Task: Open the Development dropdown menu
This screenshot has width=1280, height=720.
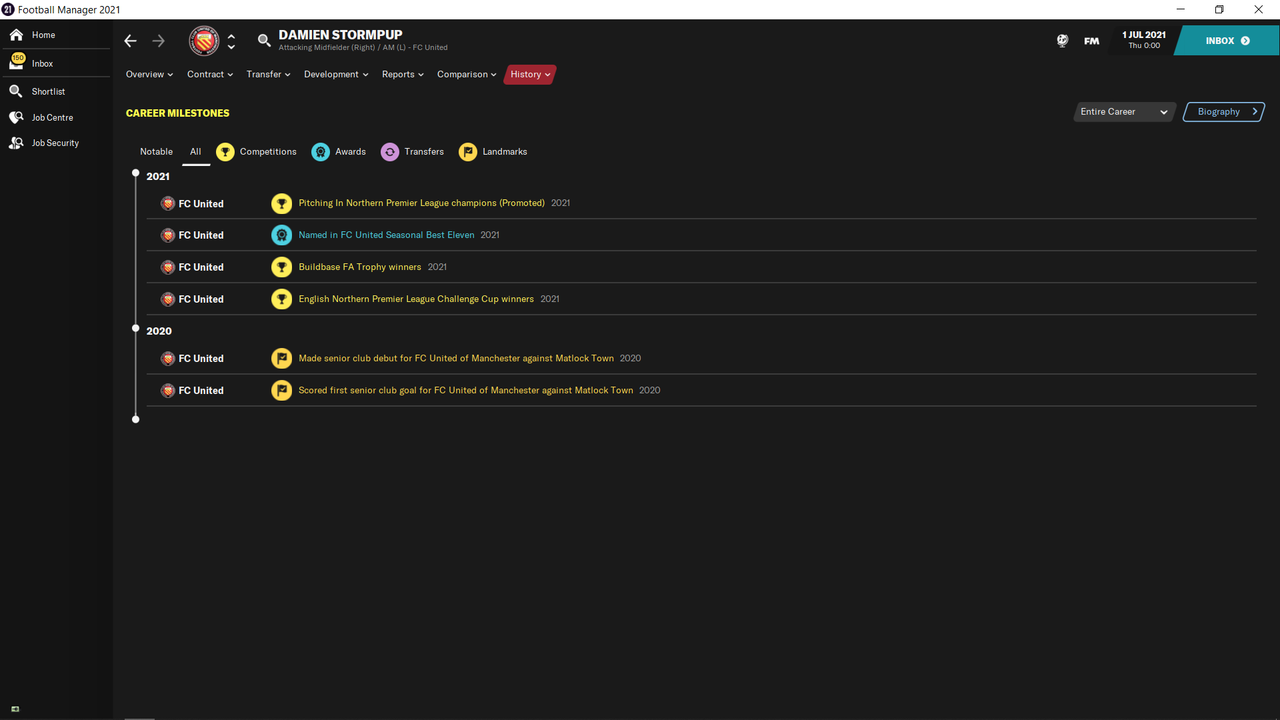Action: [336, 74]
